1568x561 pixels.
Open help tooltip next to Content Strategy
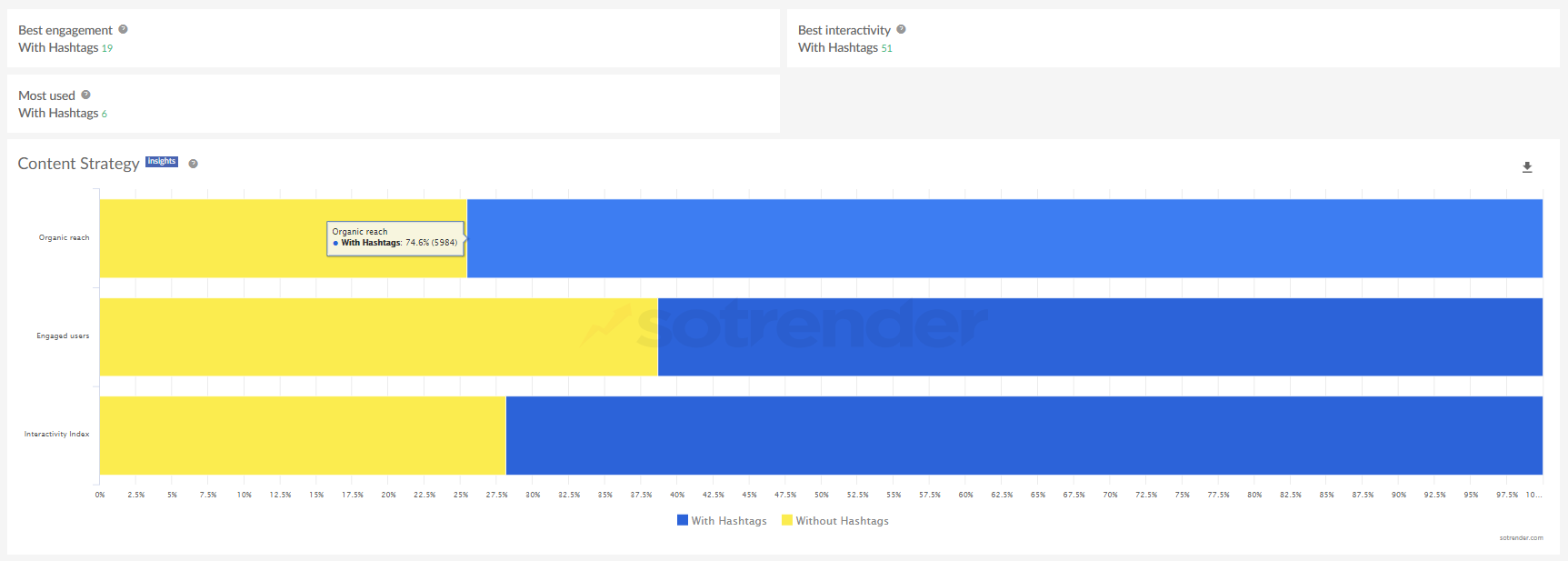193,164
